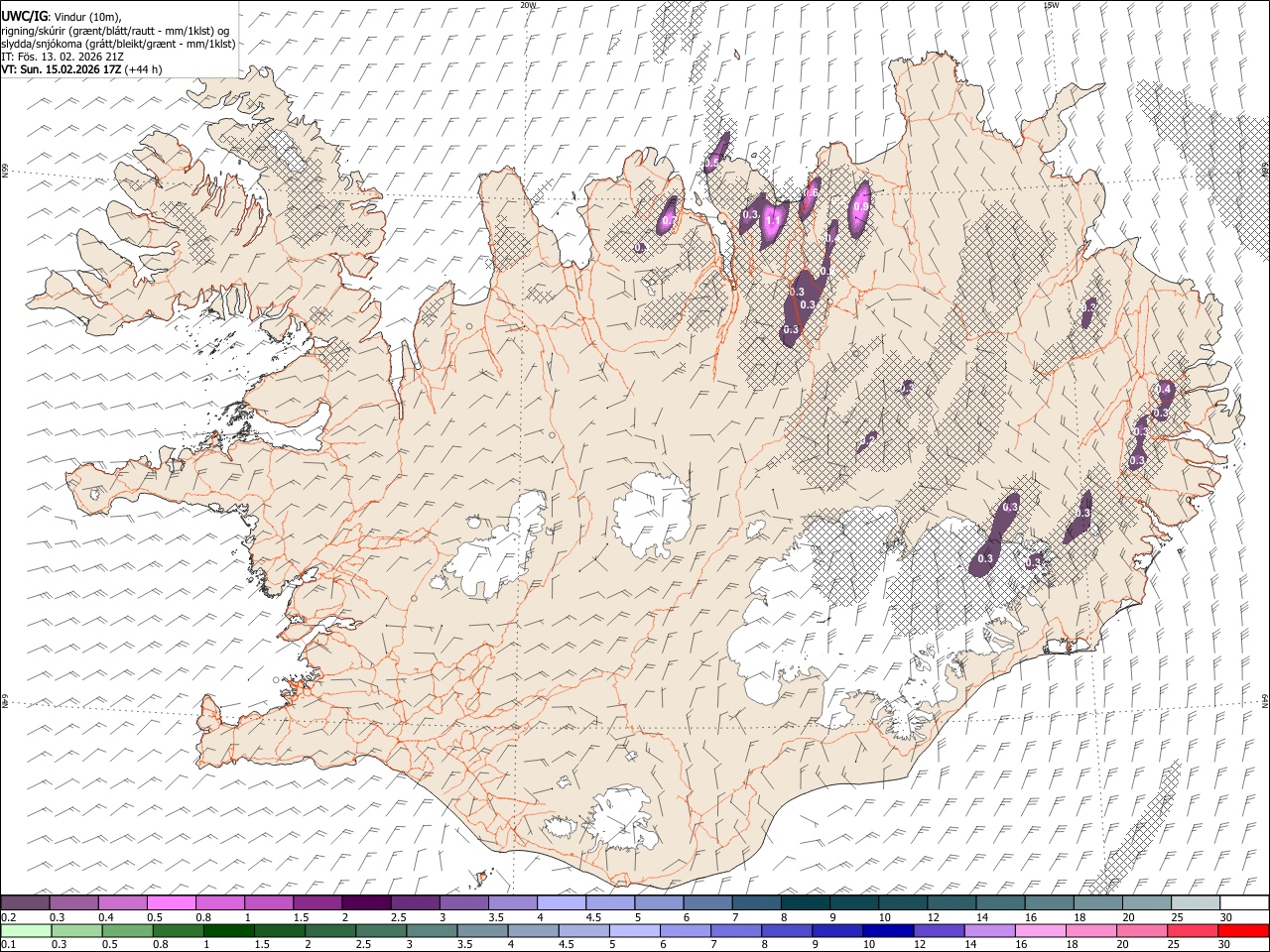Select upper legend dark teal swatch between 8 and 9
Screen dimensions: 1270x952
pyautogui.click(x=805, y=902)
